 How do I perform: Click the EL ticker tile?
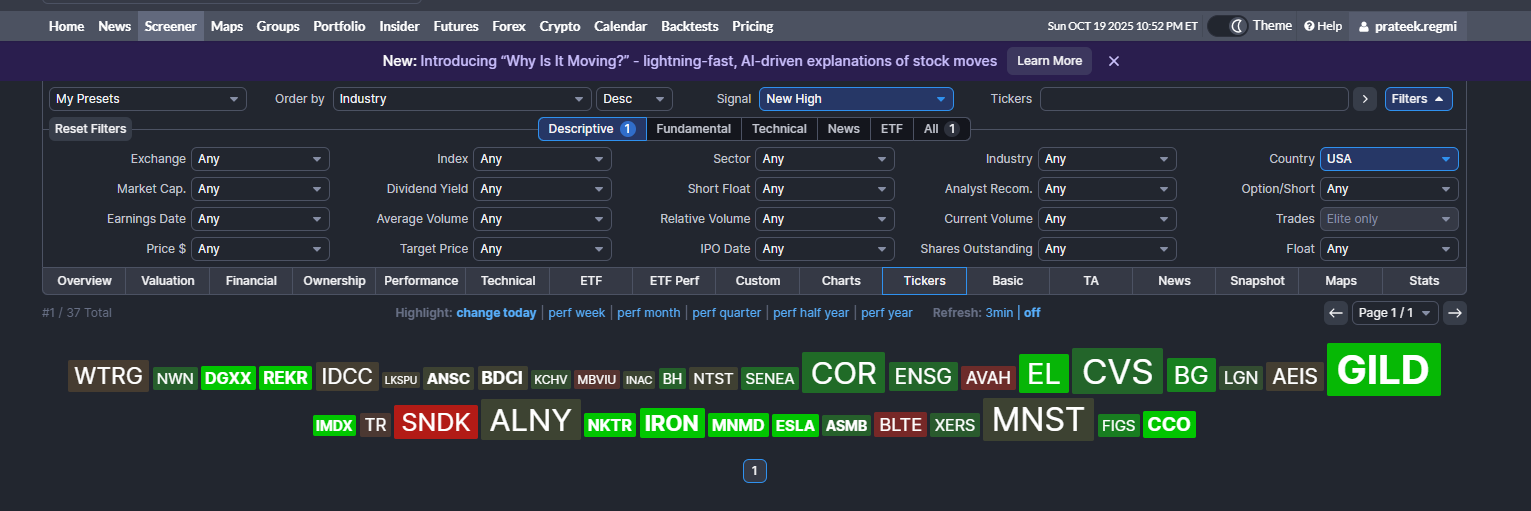[x=1043, y=374]
